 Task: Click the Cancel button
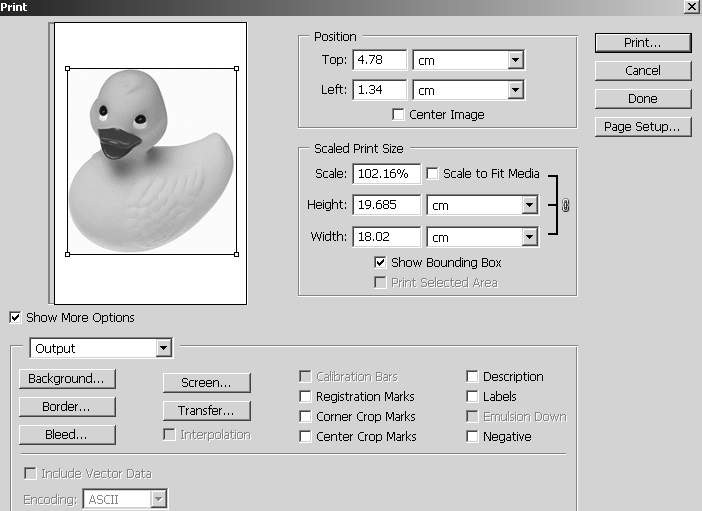643,71
